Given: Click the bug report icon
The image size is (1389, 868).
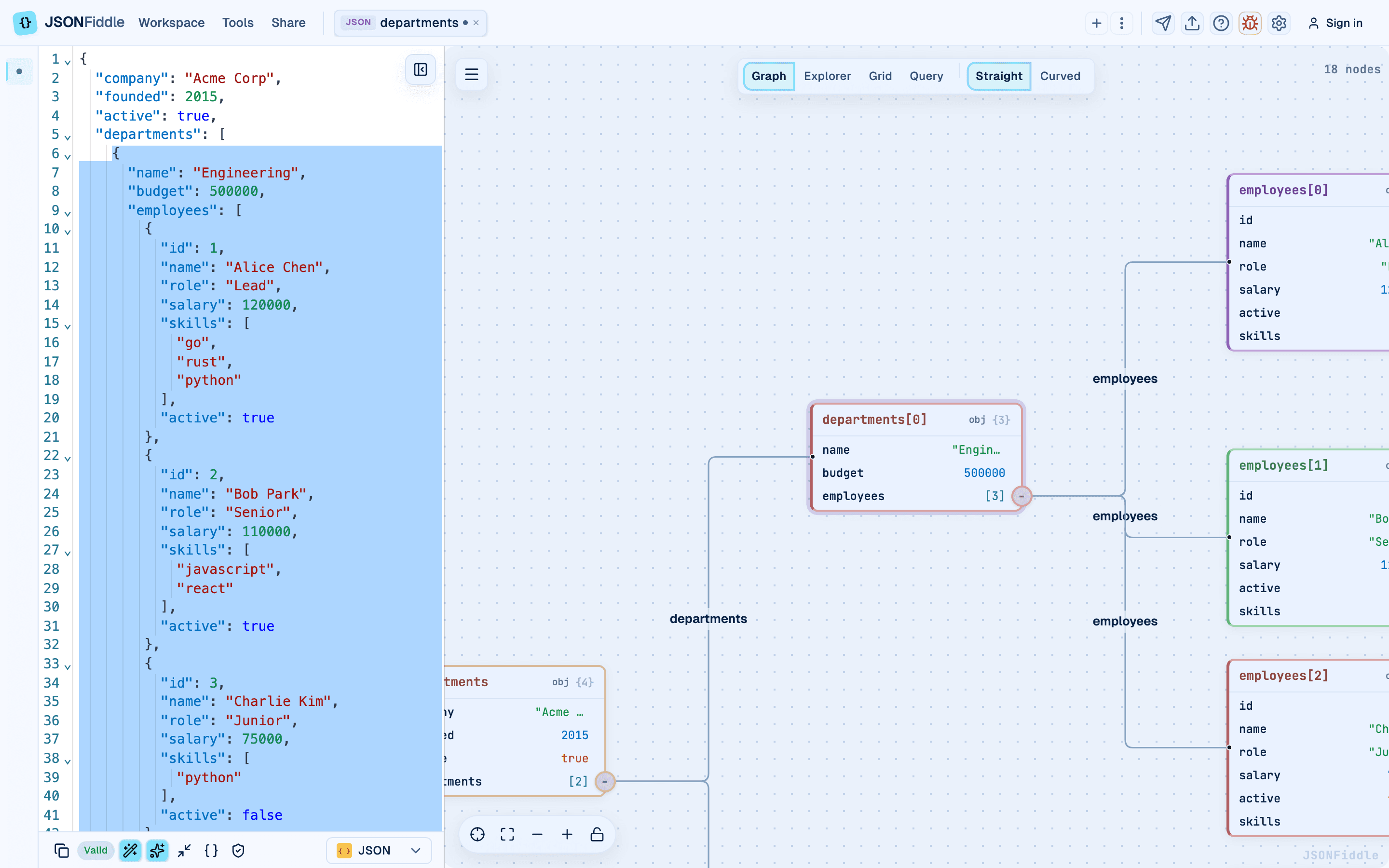Looking at the screenshot, I should (1250, 23).
